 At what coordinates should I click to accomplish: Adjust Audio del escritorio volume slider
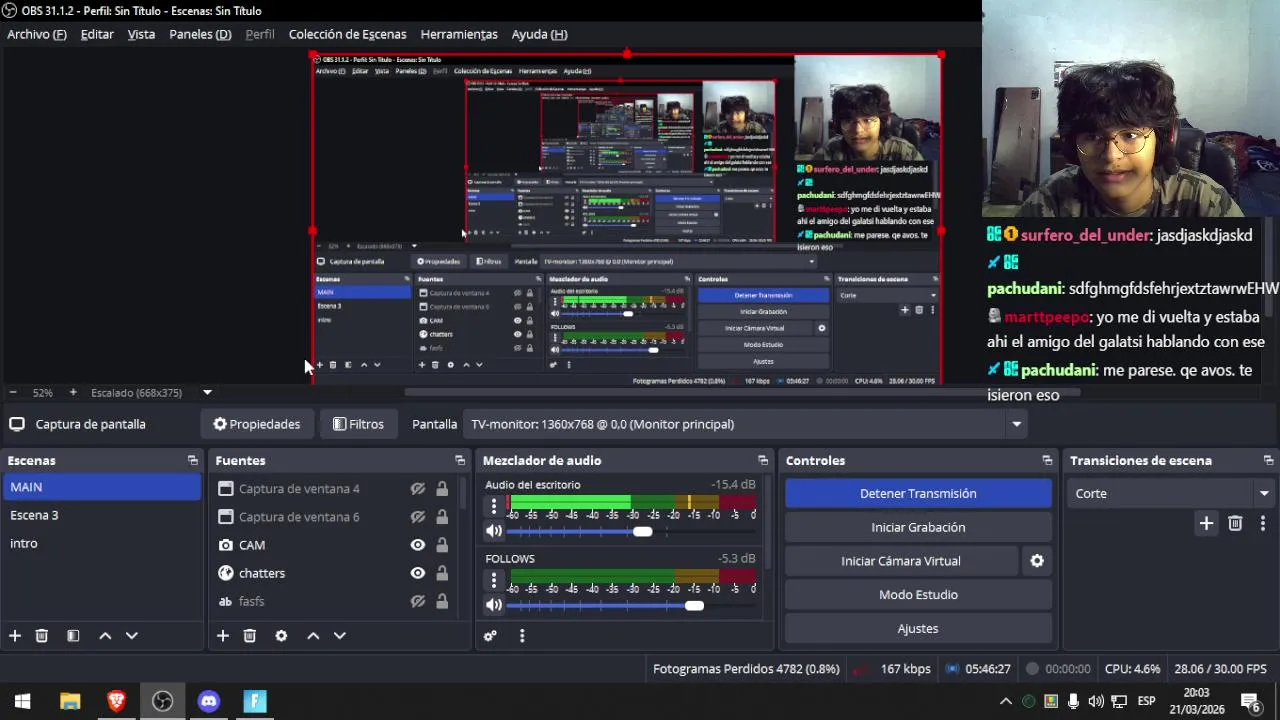click(x=642, y=531)
